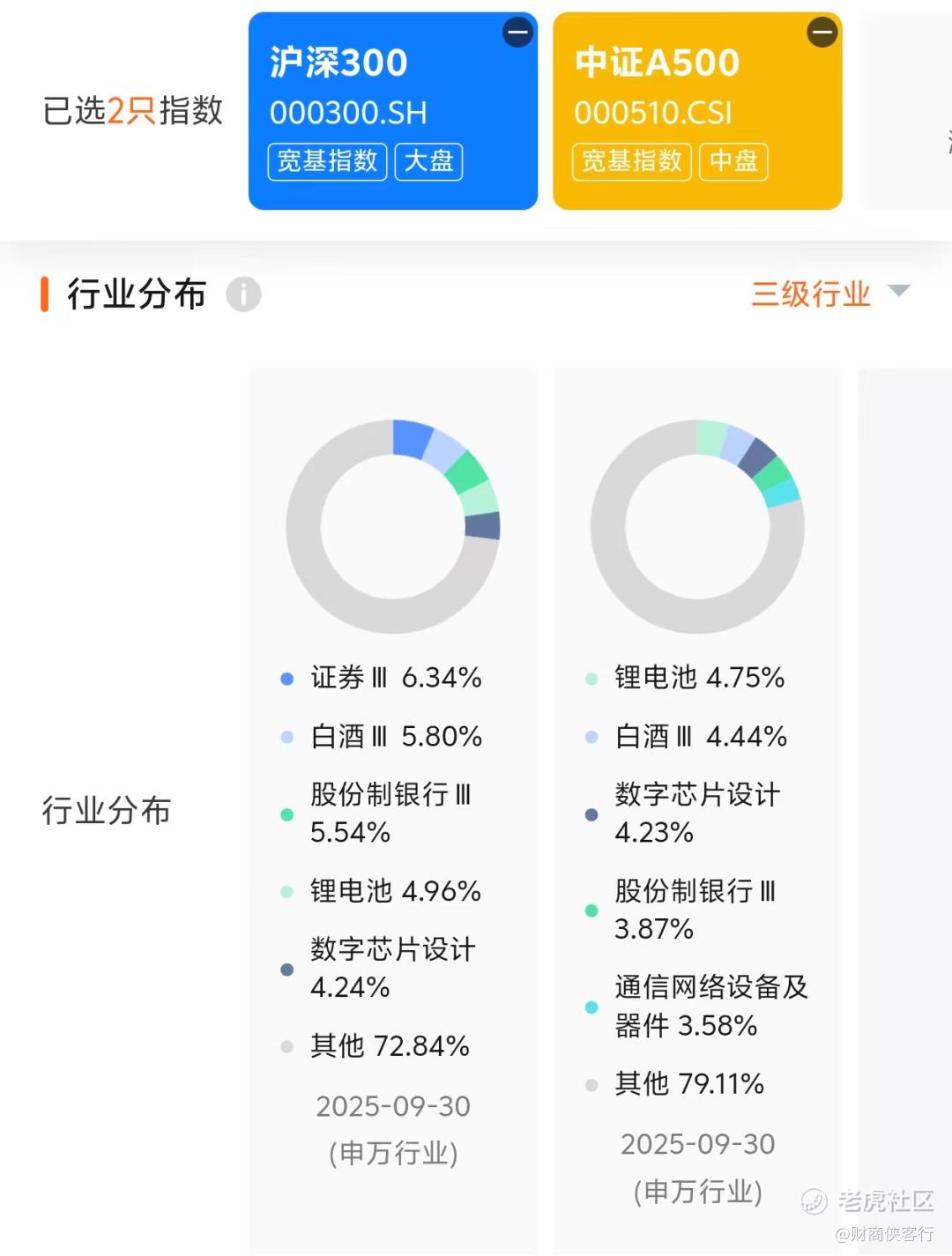Click the 三级行业 dropdown arrow
The width and height of the screenshot is (952, 1256).
click(x=898, y=291)
